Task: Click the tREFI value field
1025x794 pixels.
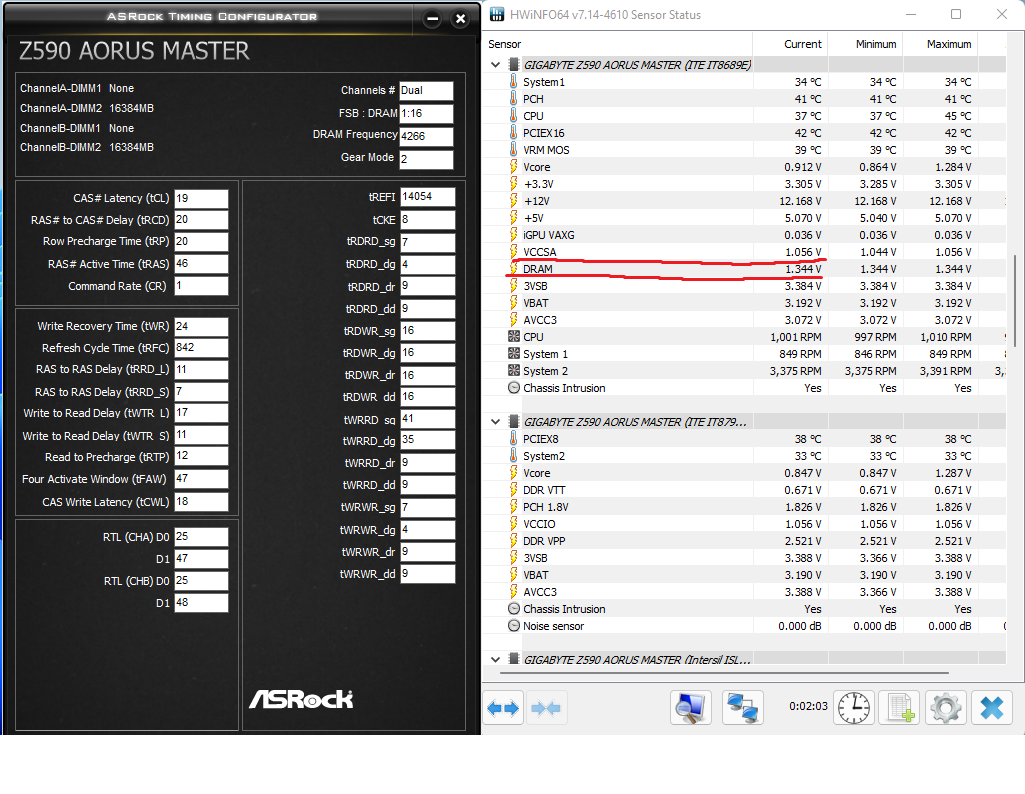Action: (428, 197)
